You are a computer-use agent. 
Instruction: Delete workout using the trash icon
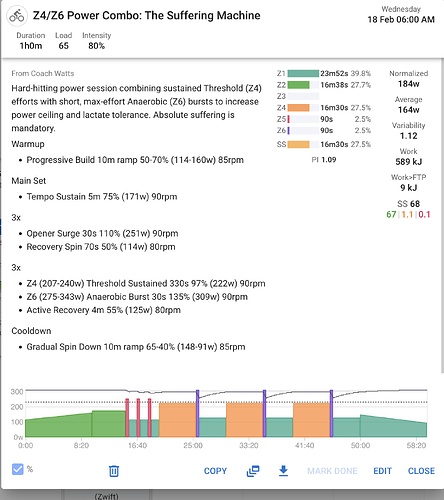click(114, 471)
